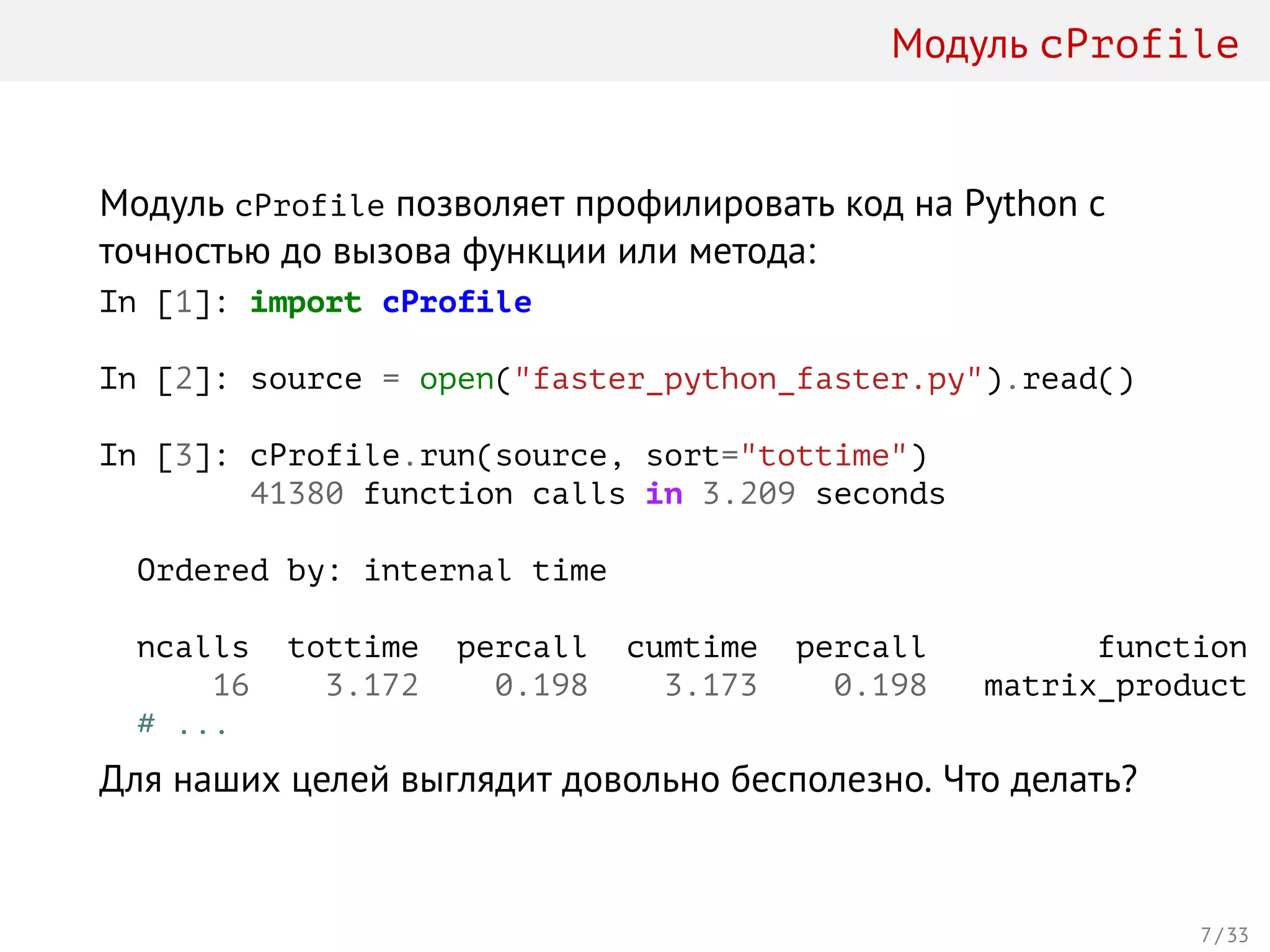Click the 'In [1]:' prompt
1270x952 pixels.
tap(164, 303)
